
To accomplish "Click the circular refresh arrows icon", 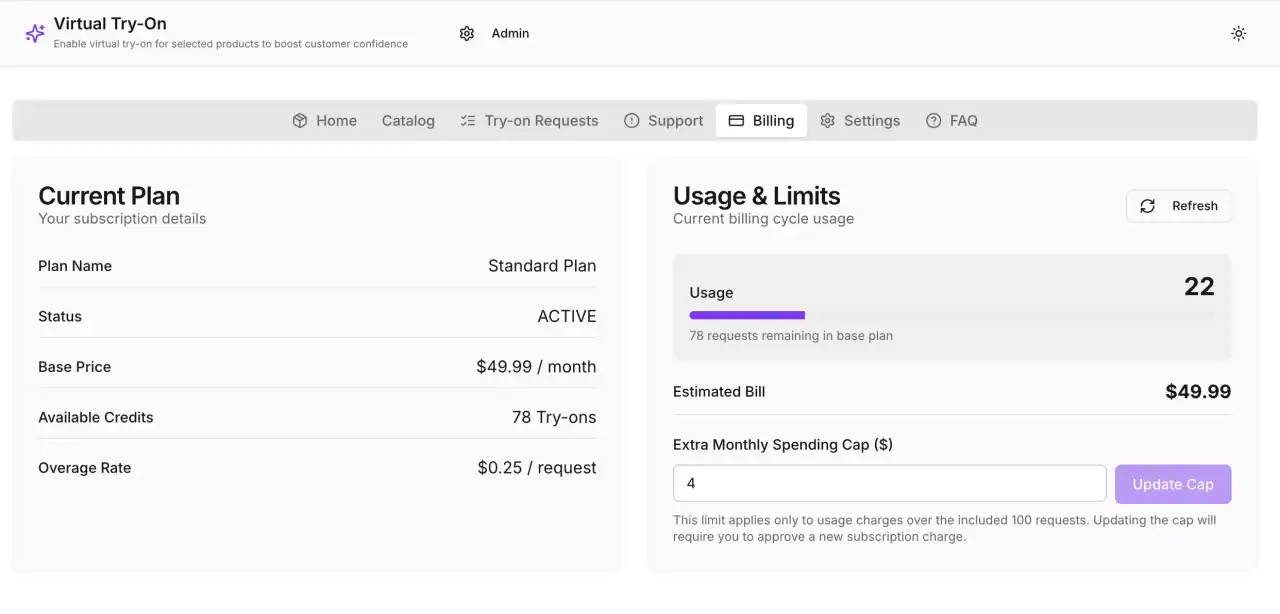I will point(1147,206).
